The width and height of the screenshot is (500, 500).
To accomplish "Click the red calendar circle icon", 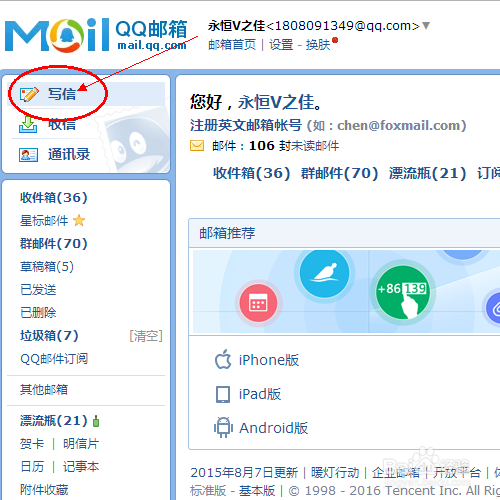I will [x=258, y=303].
